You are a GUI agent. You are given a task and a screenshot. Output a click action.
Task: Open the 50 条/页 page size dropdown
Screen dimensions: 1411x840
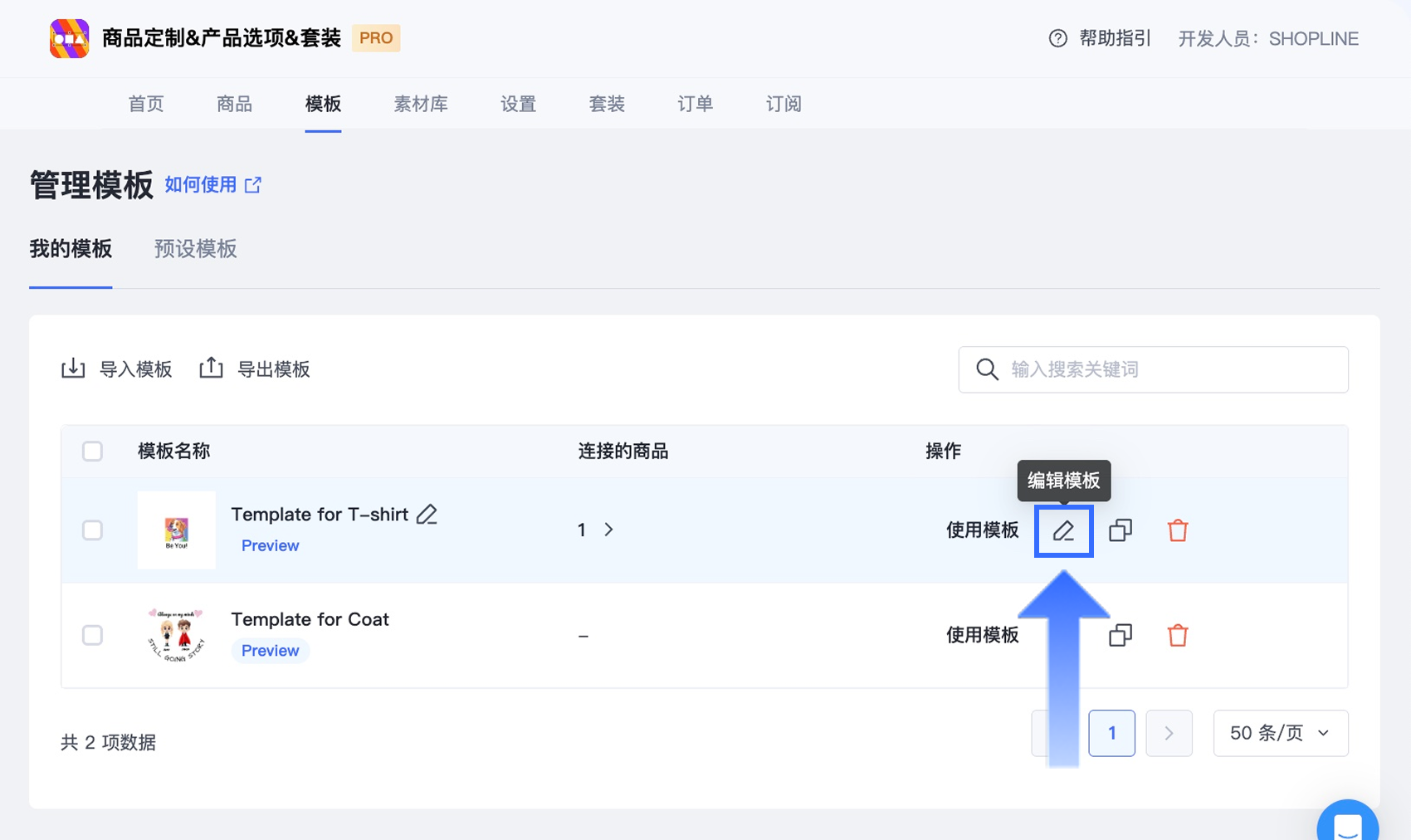1280,733
